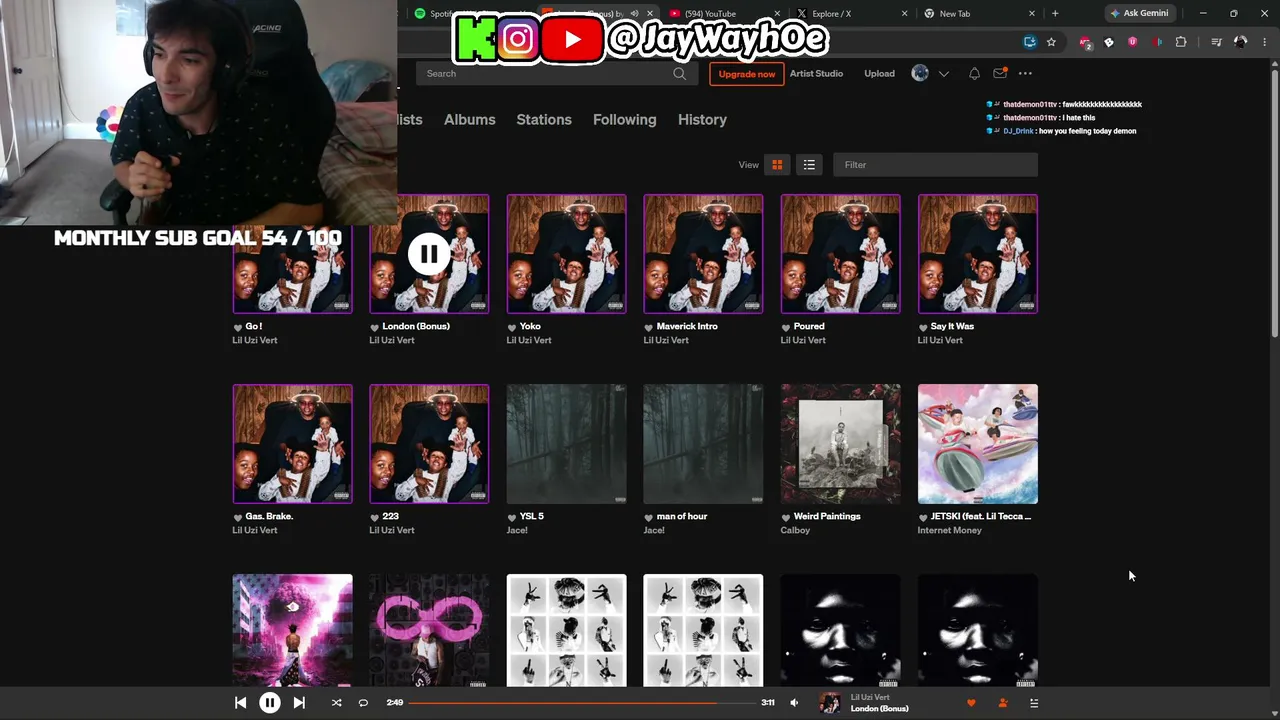
Task: Open the Poured track title
Action: (809, 326)
